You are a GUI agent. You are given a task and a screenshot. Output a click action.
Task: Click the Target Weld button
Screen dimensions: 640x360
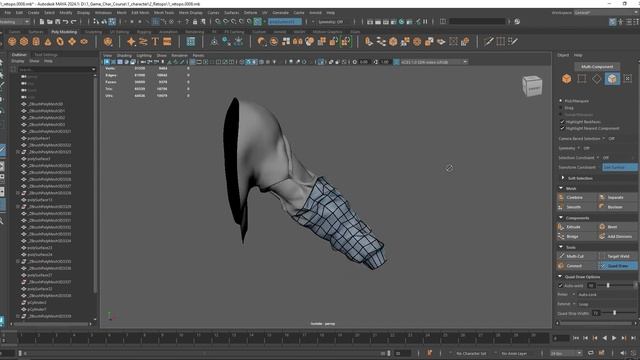click(x=617, y=256)
